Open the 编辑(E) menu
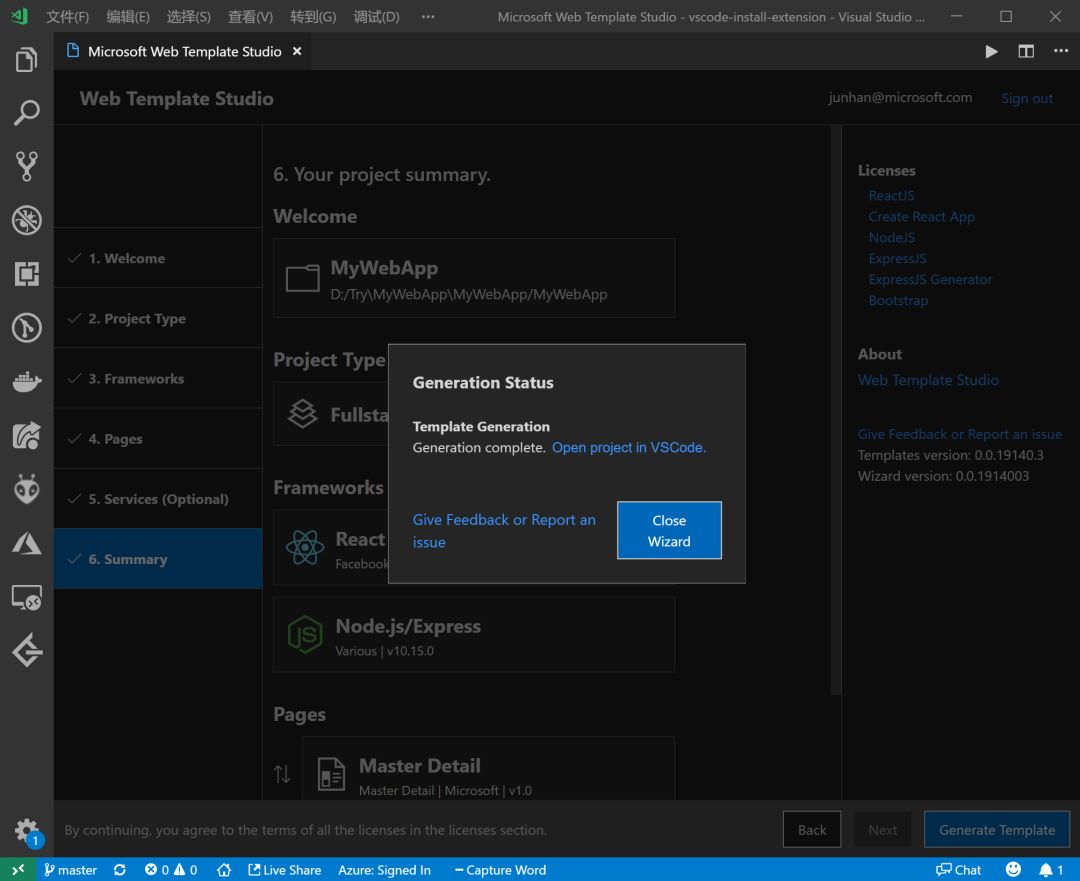Screen dimensions: 1080x881 click(x=127, y=17)
